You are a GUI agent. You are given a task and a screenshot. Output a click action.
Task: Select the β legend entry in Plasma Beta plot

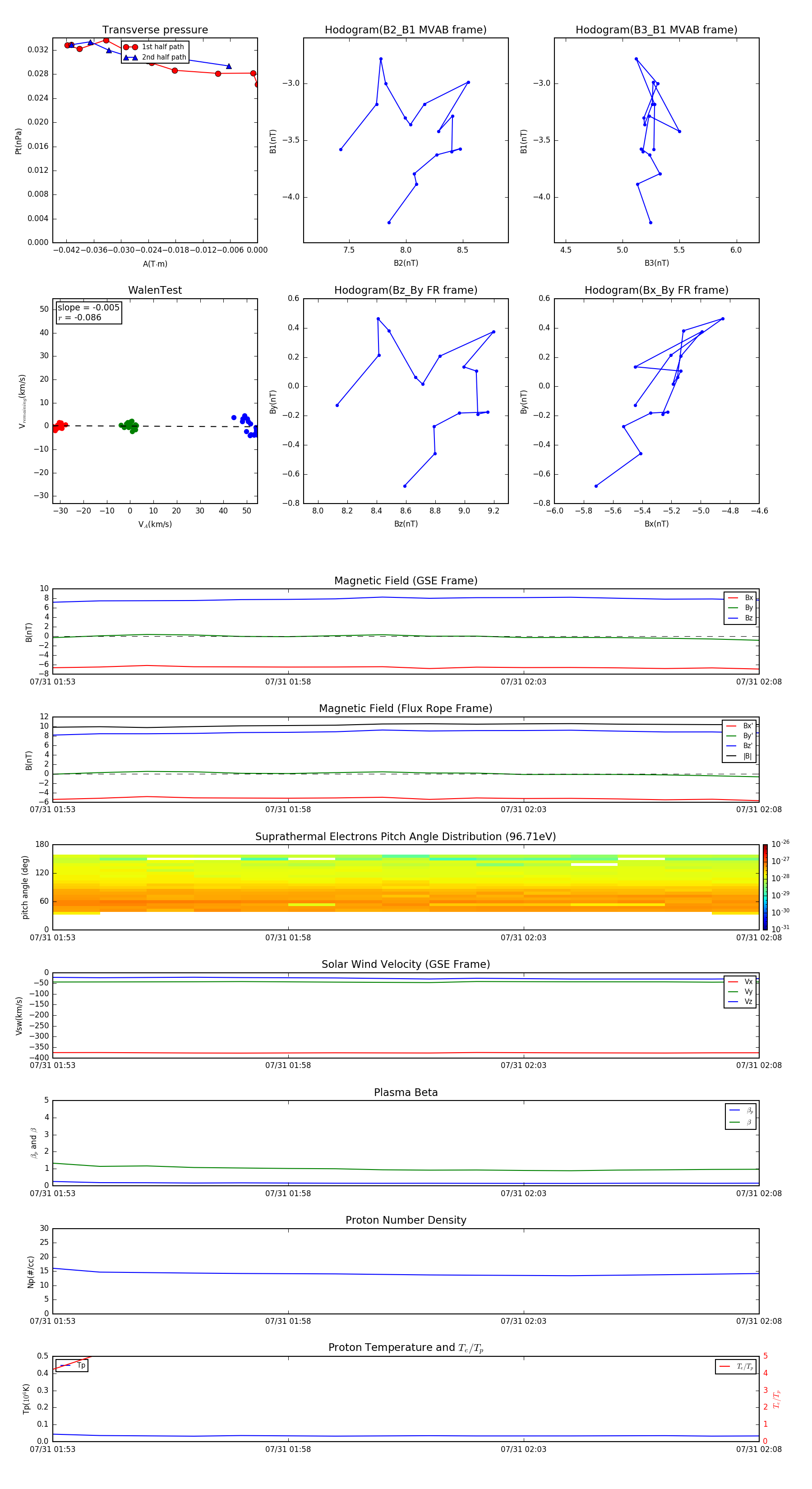(x=741, y=1122)
